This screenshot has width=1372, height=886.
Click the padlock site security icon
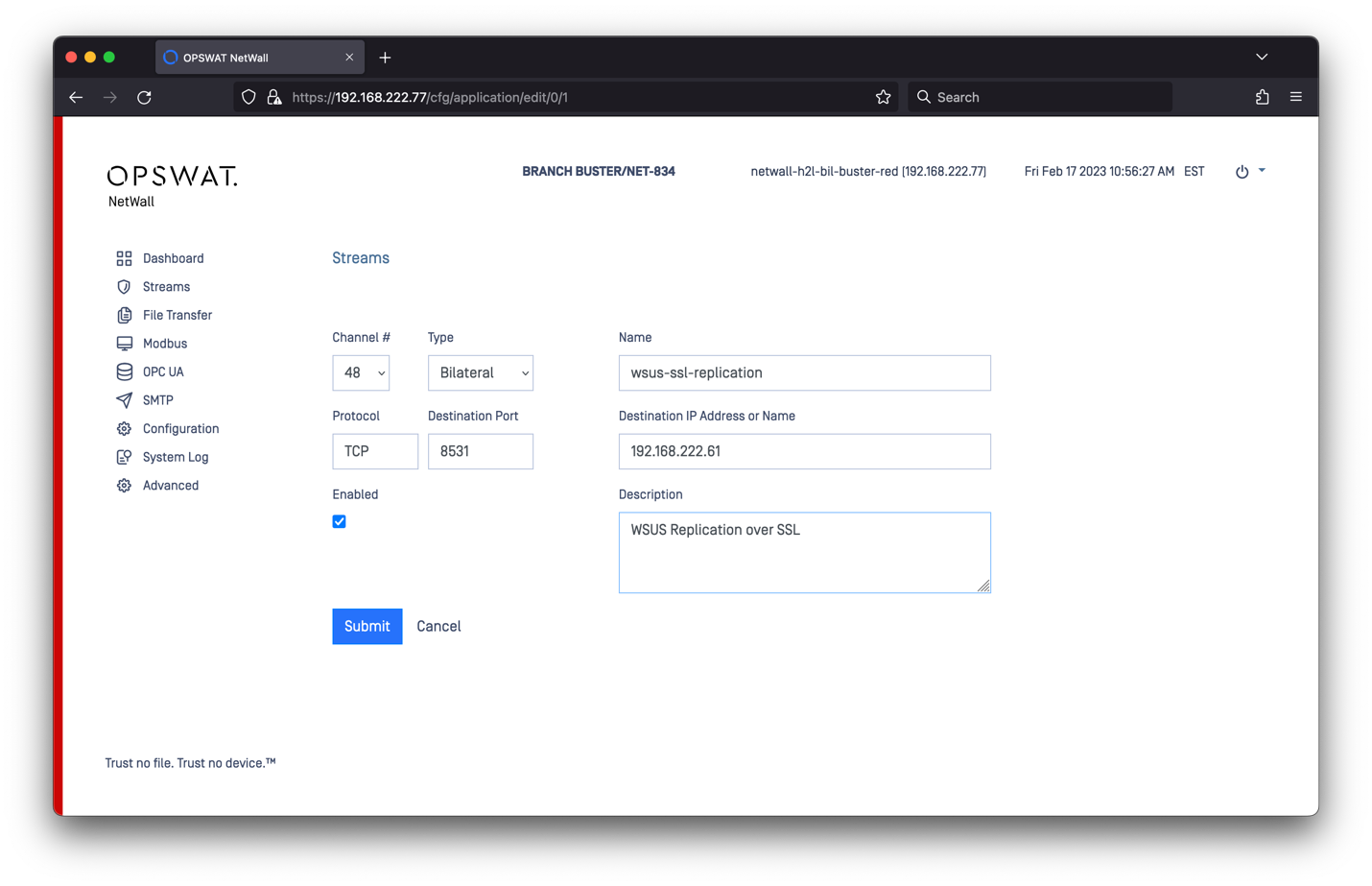click(274, 97)
